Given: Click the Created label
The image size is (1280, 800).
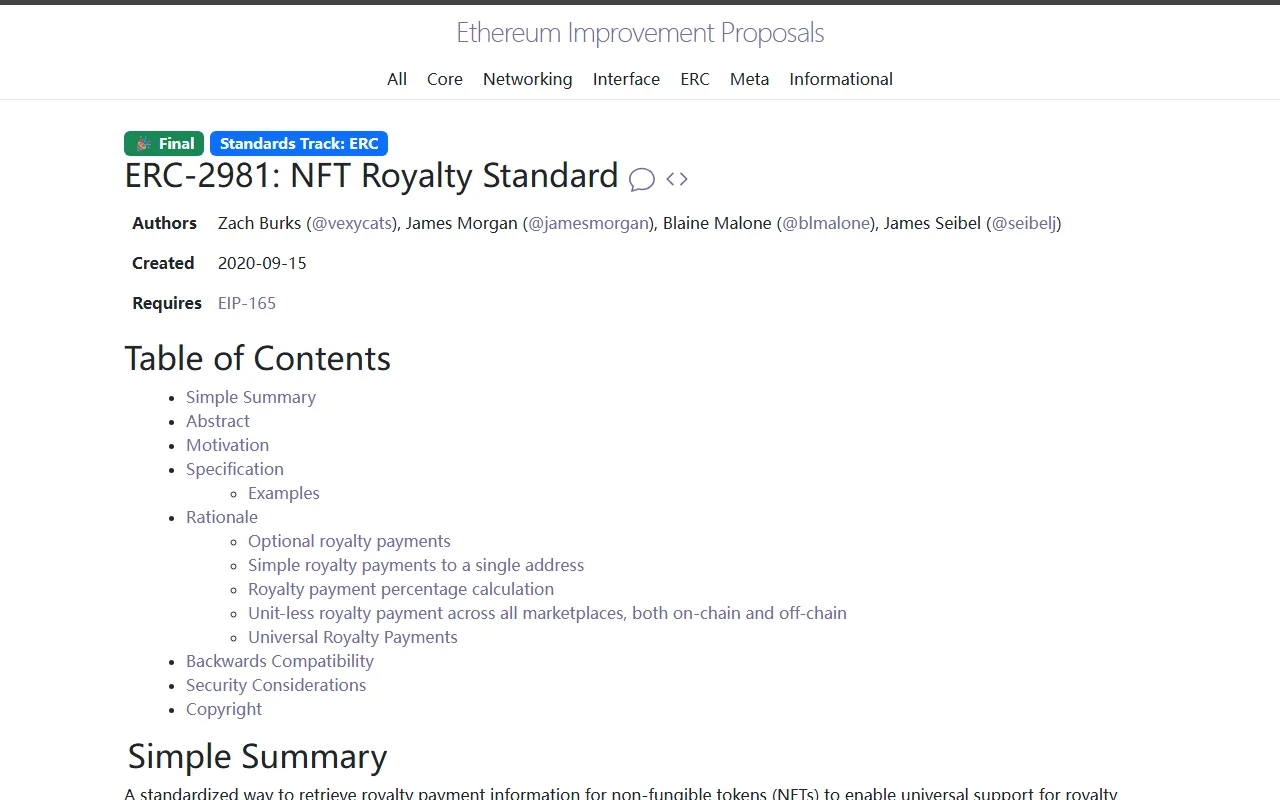Looking at the screenshot, I should (x=163, y=263).
